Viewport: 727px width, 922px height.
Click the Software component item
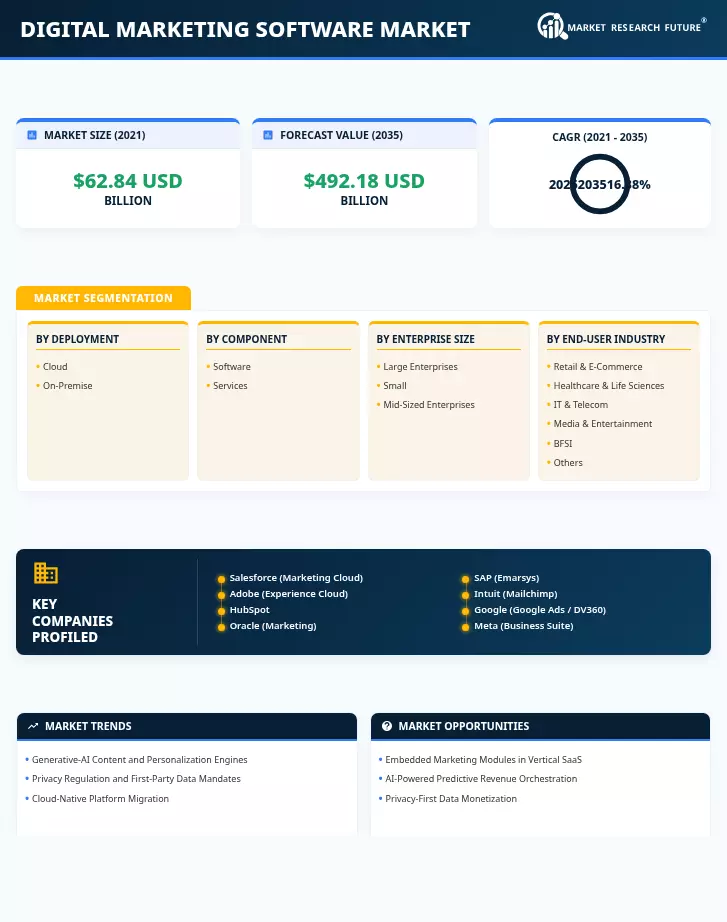pyautogui.click(x=232, y=367)
